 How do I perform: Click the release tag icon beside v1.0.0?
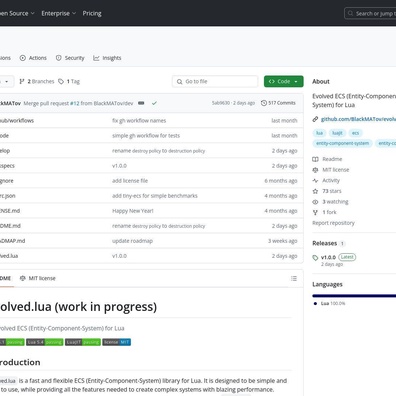tap(315, 257)
